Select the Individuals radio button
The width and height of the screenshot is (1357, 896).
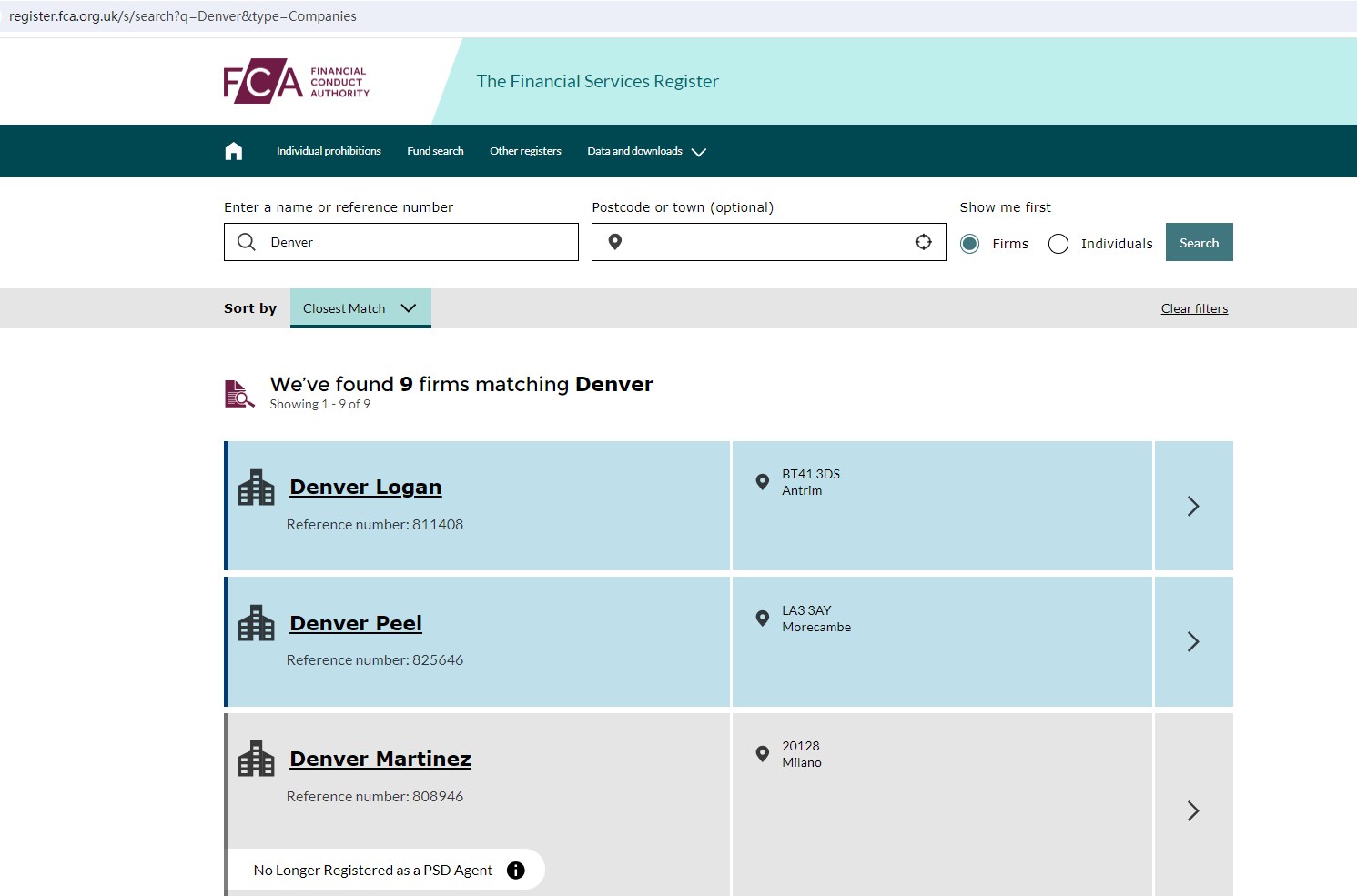1058,244
